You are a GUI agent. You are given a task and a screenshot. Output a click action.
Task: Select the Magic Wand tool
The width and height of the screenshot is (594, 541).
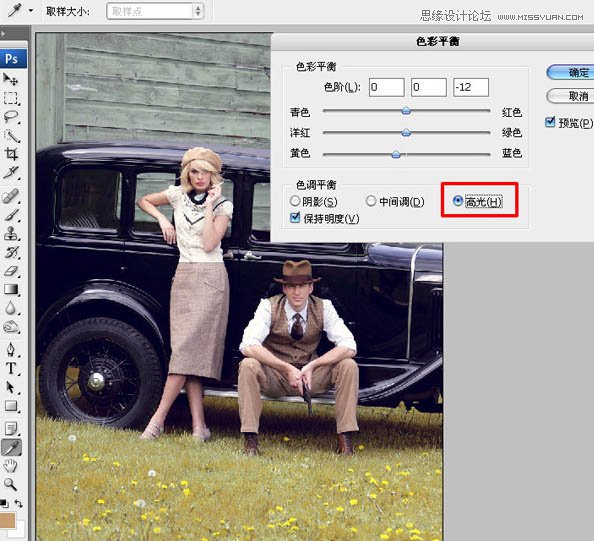click(x=11, y=136)
